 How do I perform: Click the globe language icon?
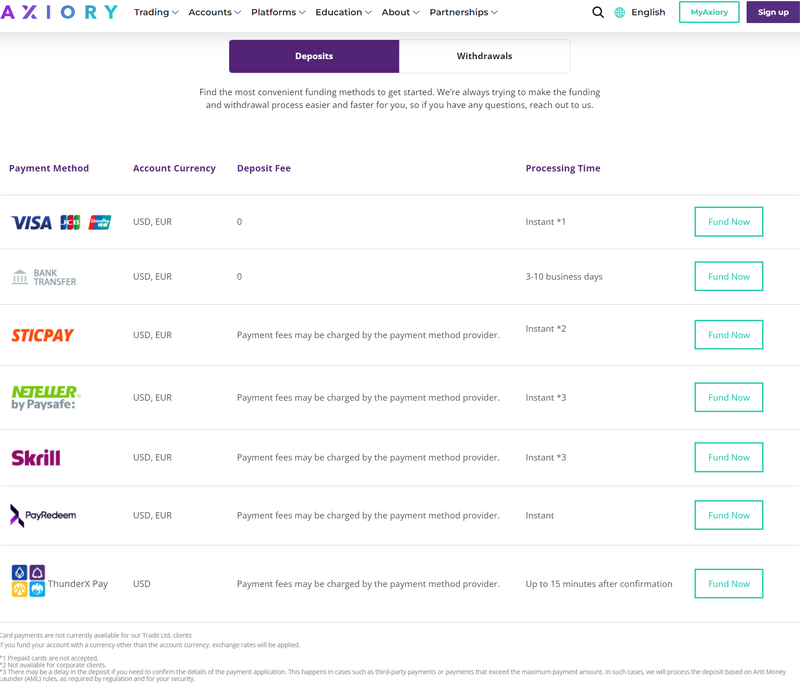619,12
